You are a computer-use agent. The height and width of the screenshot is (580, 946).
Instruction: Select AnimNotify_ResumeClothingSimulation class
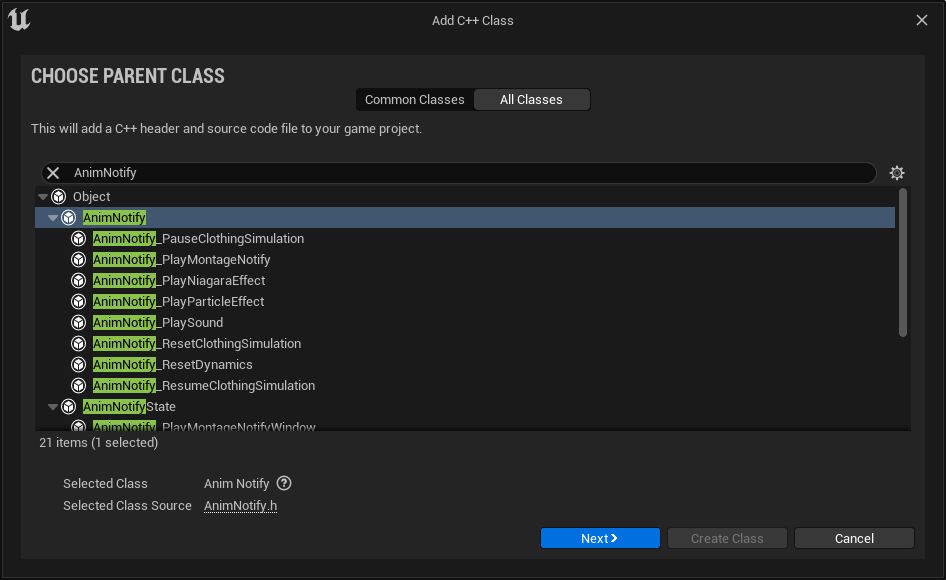(465, 386)
